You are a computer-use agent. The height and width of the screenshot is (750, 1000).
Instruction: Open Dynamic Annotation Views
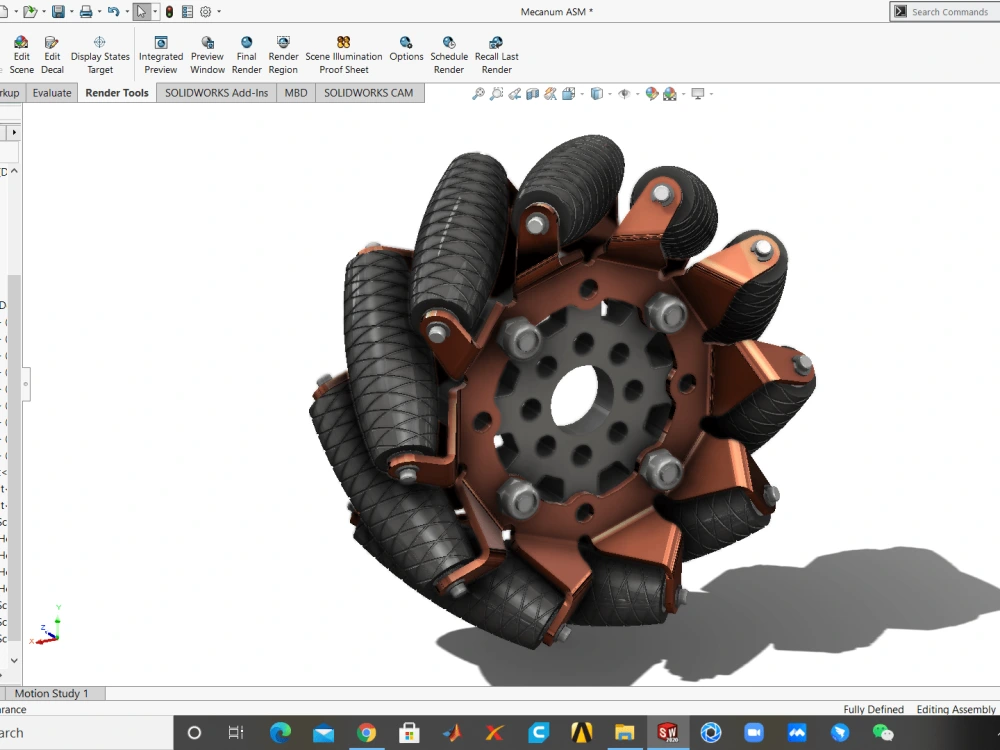[x=550, y=94]
